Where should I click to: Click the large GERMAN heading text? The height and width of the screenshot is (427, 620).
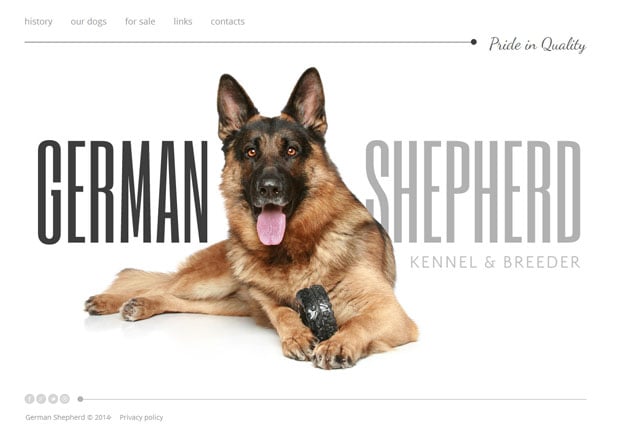[x=123, y=192]
